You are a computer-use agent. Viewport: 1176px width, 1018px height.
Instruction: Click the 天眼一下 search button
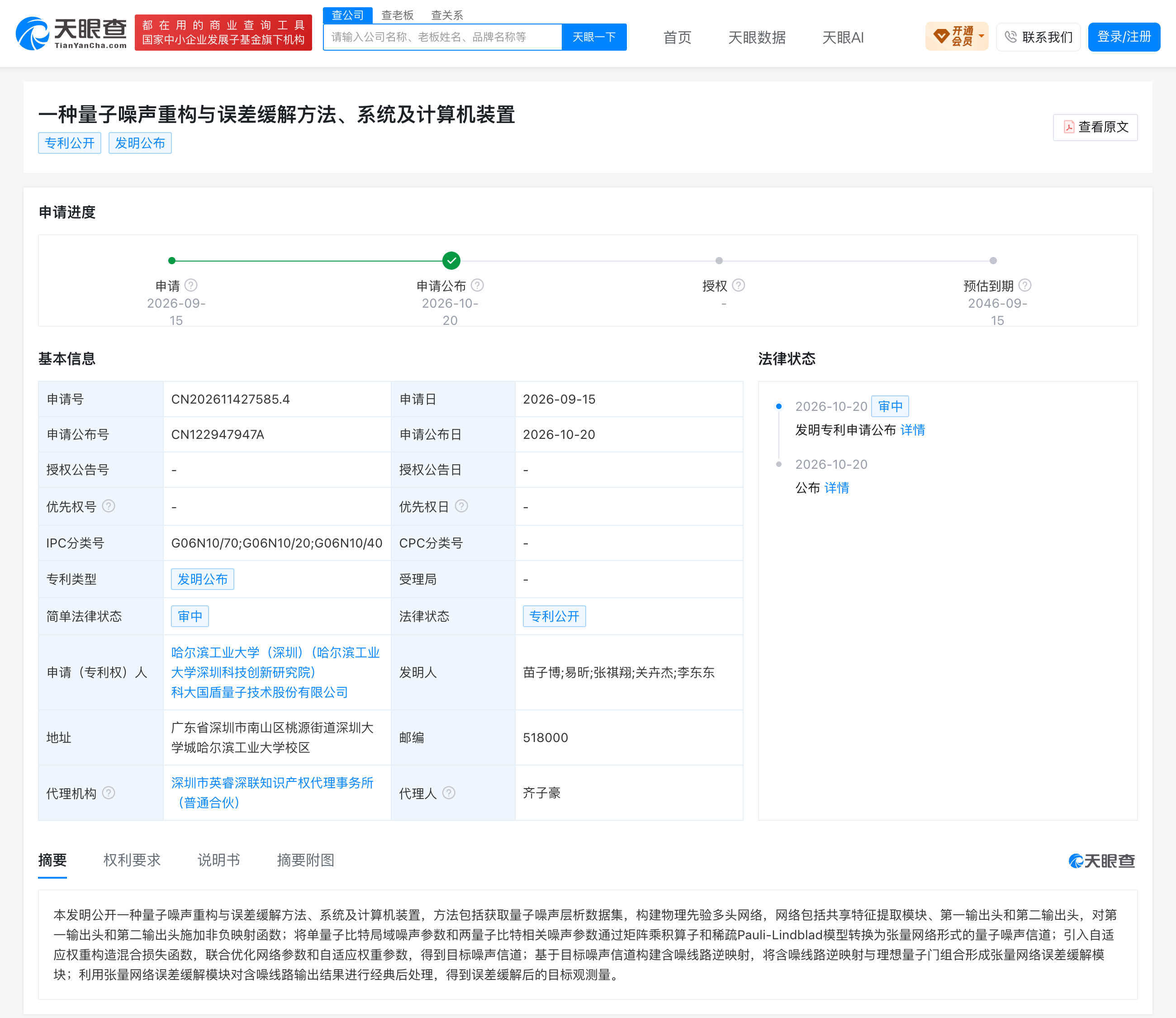(x=594, y=37)
